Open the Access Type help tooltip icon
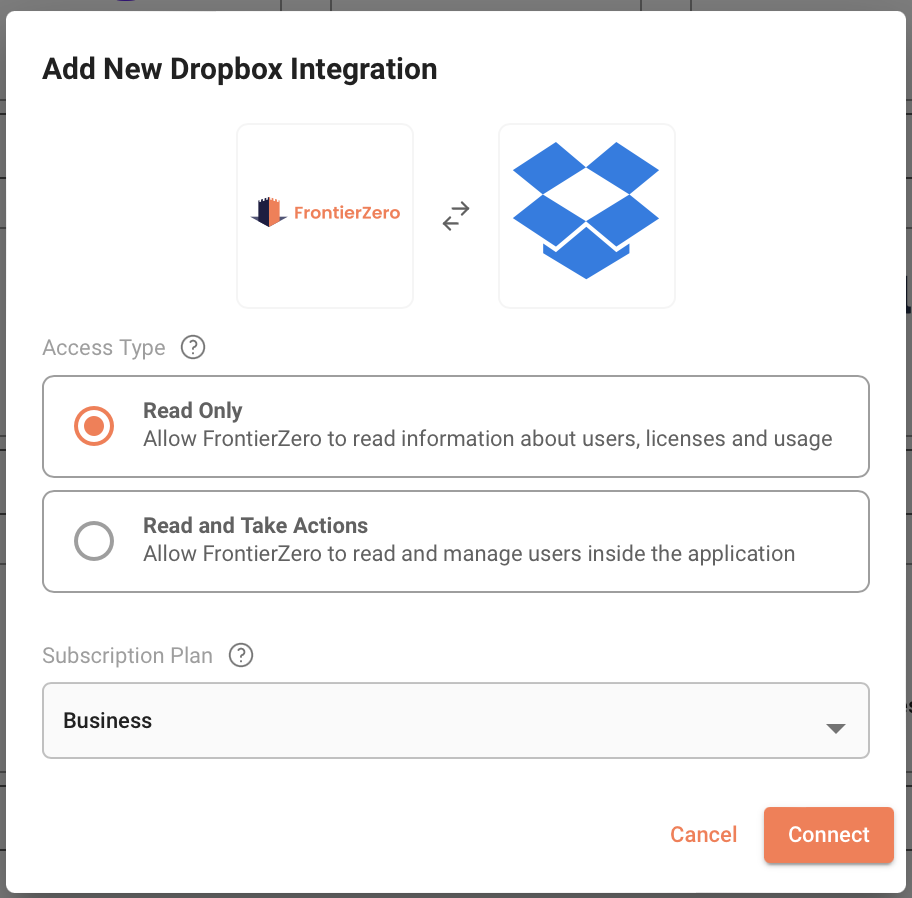 pos(192,348)
